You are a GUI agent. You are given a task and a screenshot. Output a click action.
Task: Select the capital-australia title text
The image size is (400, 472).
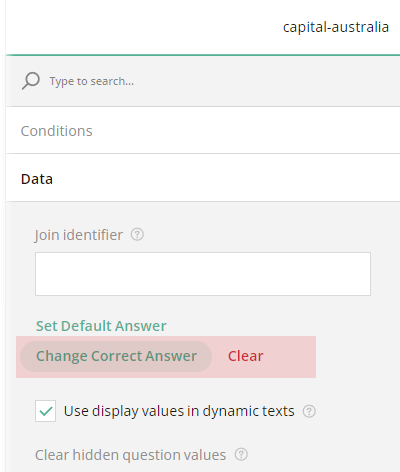click(x=336, y=27)
